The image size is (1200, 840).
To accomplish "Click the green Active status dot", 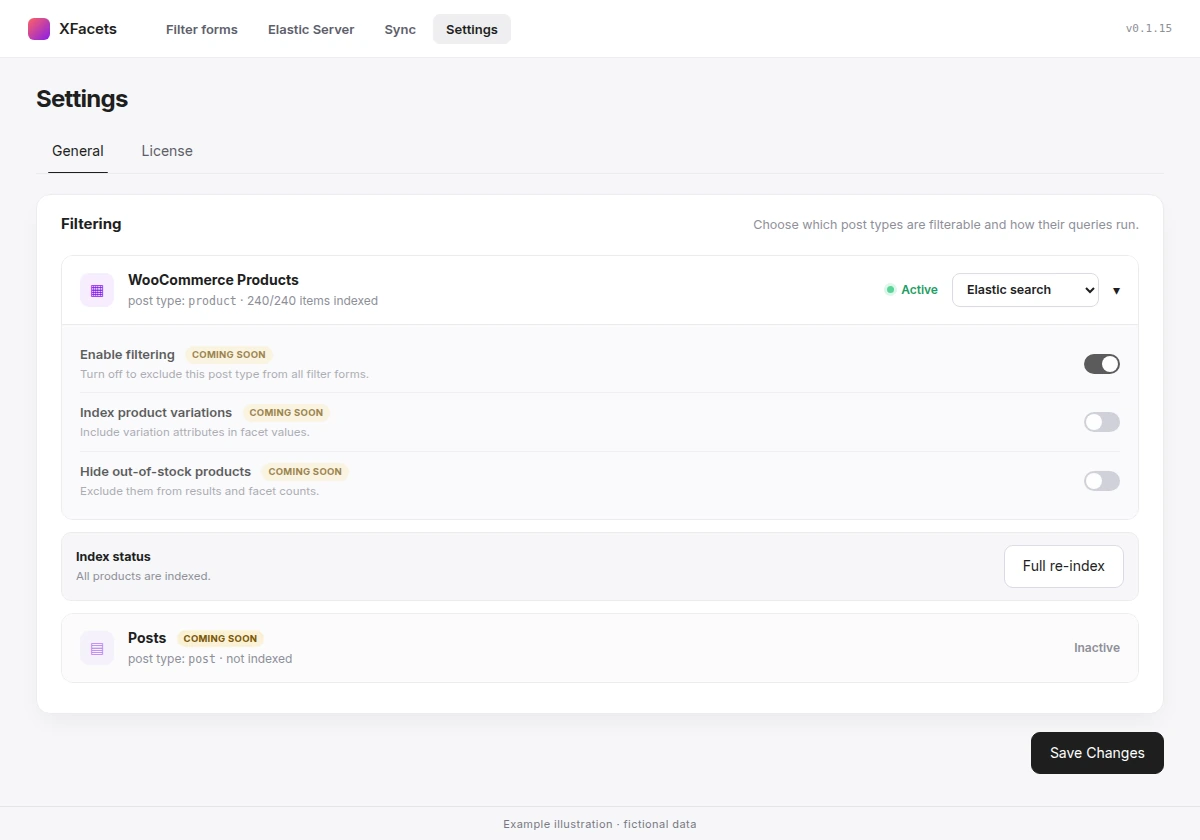I will pyautogui.click(x=890, y=290).
